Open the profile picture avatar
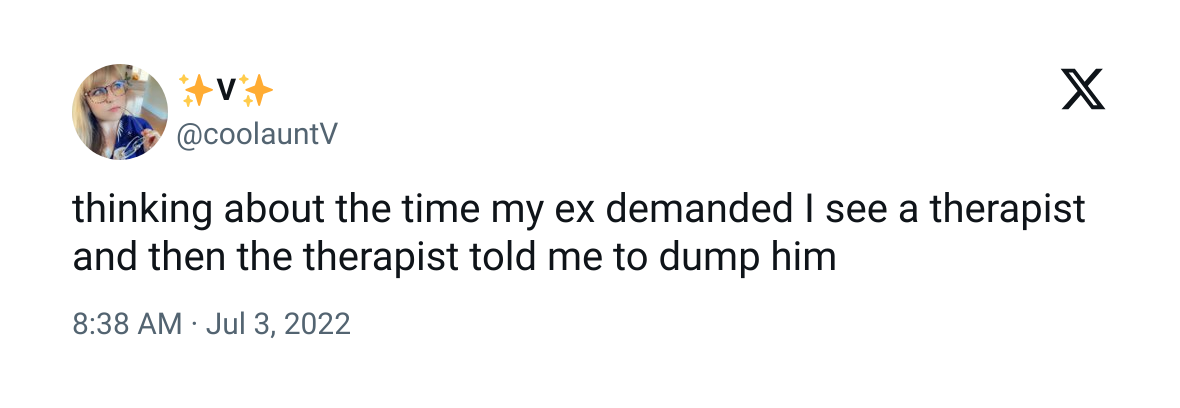 (120, 112)
